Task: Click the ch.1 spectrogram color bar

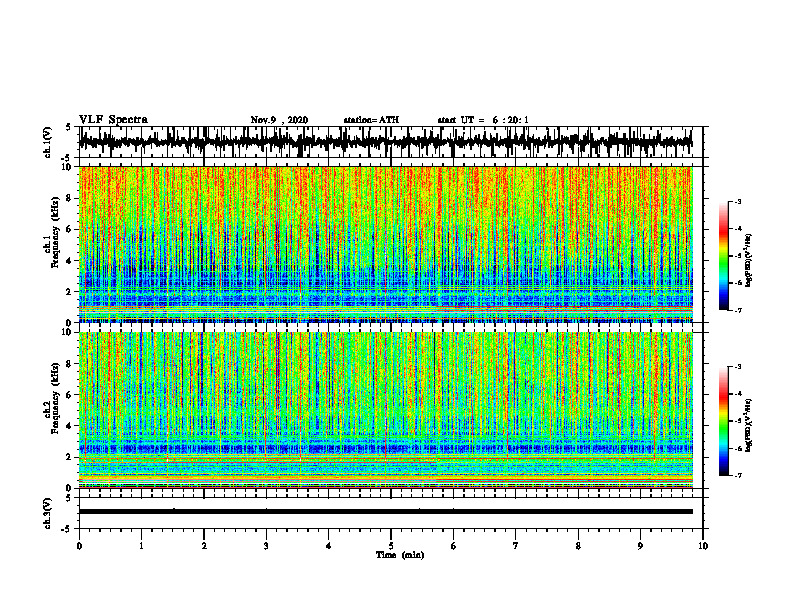Action: [724, 256]
